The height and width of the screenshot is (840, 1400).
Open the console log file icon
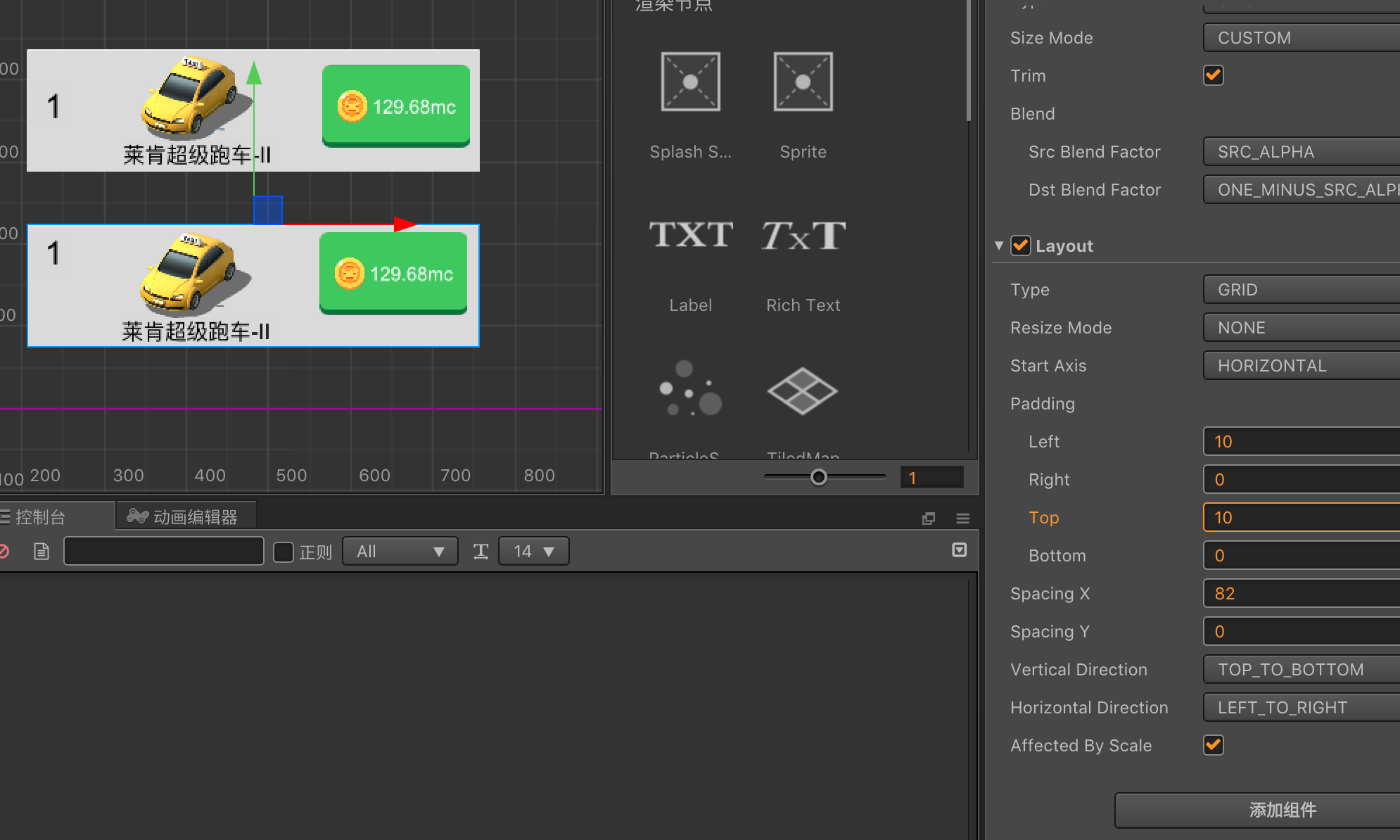pos(42,552)
